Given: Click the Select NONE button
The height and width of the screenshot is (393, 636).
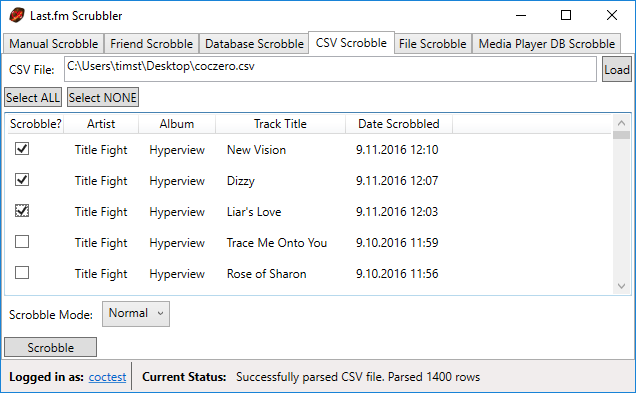Looking at the screenshot, I should (x=103, y=98).
